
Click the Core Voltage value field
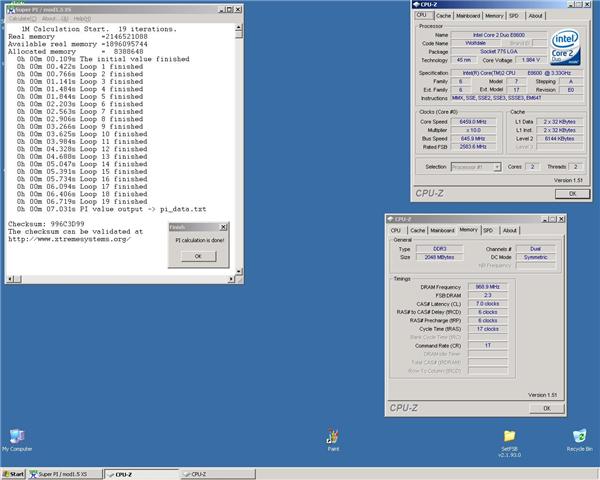[x=531, y=60]
